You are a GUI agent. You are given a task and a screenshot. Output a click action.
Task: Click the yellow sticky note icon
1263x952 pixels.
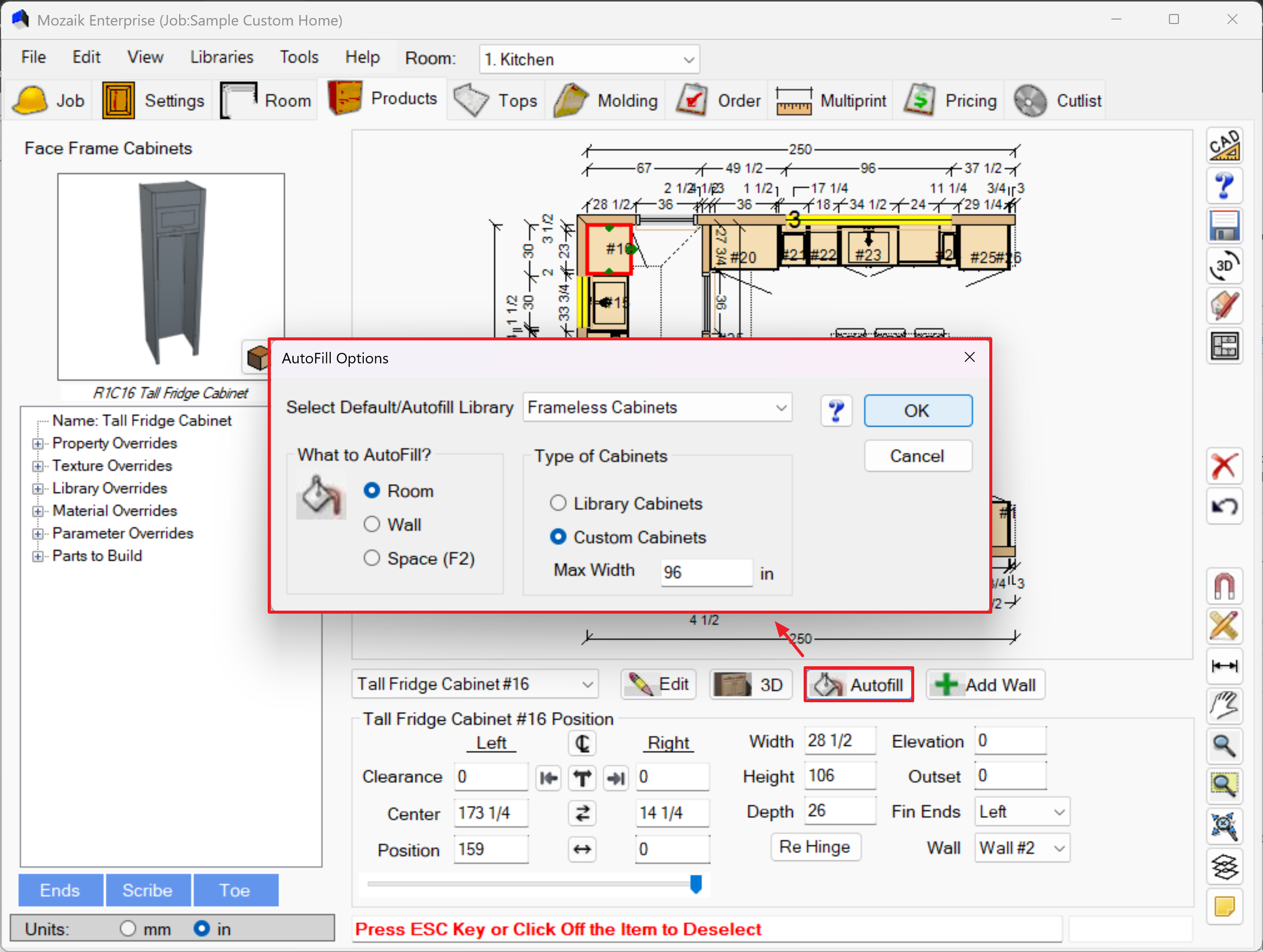tap(1224, 906)
